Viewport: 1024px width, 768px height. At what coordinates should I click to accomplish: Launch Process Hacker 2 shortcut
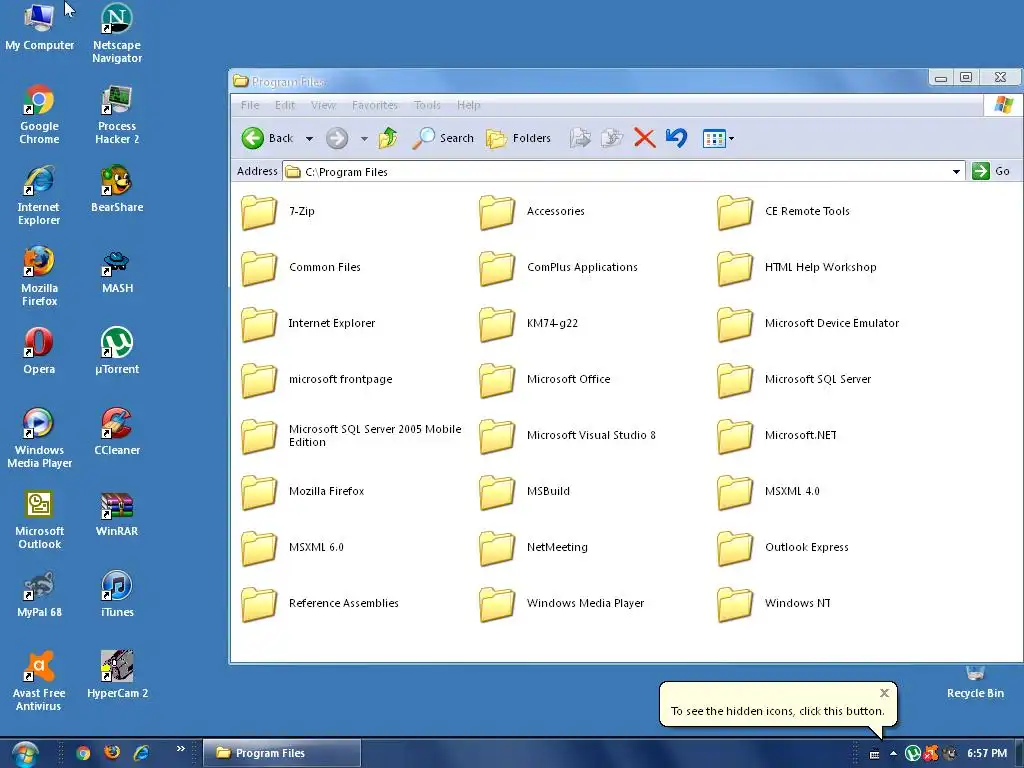click(117, 115)
